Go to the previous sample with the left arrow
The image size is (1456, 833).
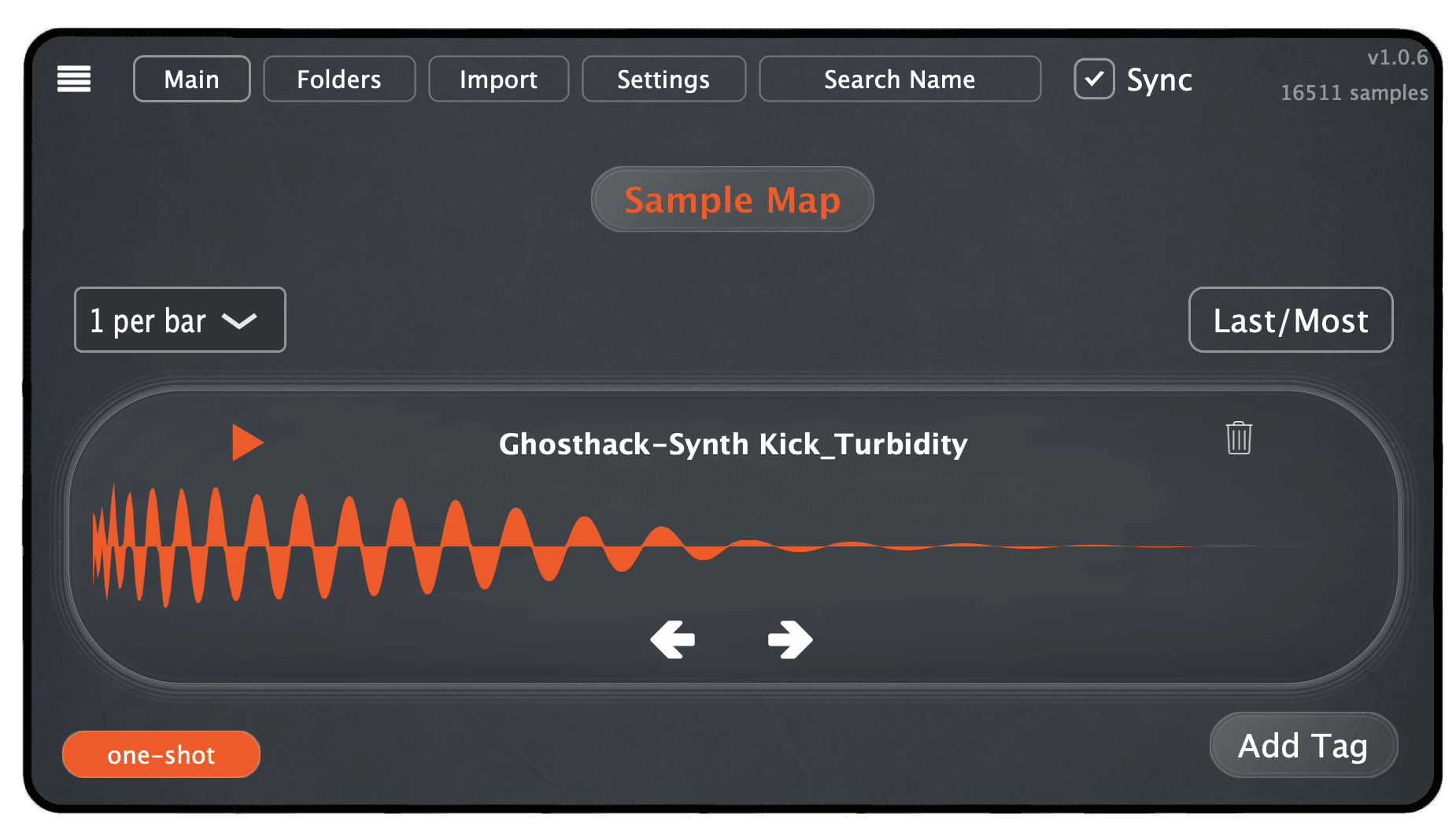coord(673,639)
